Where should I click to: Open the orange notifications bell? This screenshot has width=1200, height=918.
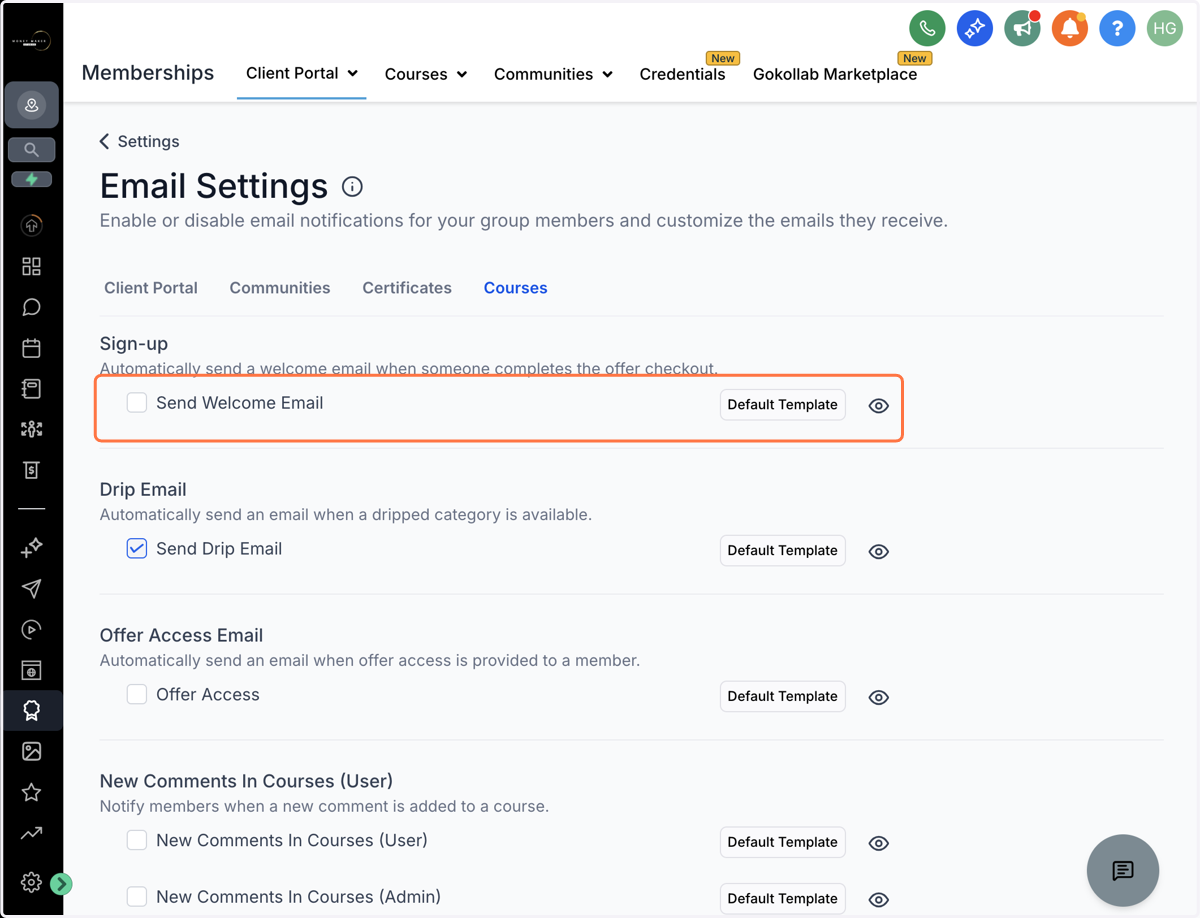(x=1069, y=28)
